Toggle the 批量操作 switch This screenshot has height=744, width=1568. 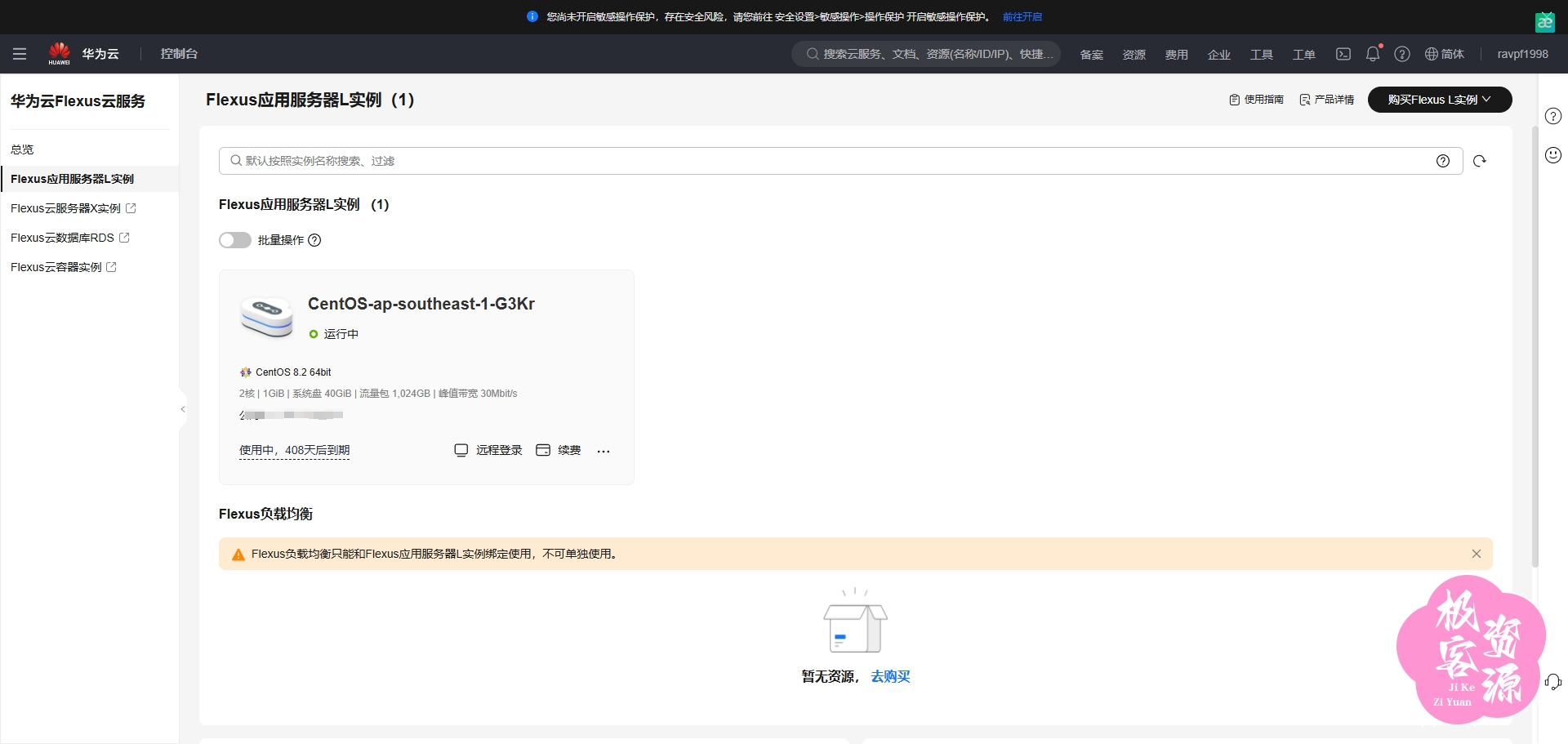(x=235, y=240)
